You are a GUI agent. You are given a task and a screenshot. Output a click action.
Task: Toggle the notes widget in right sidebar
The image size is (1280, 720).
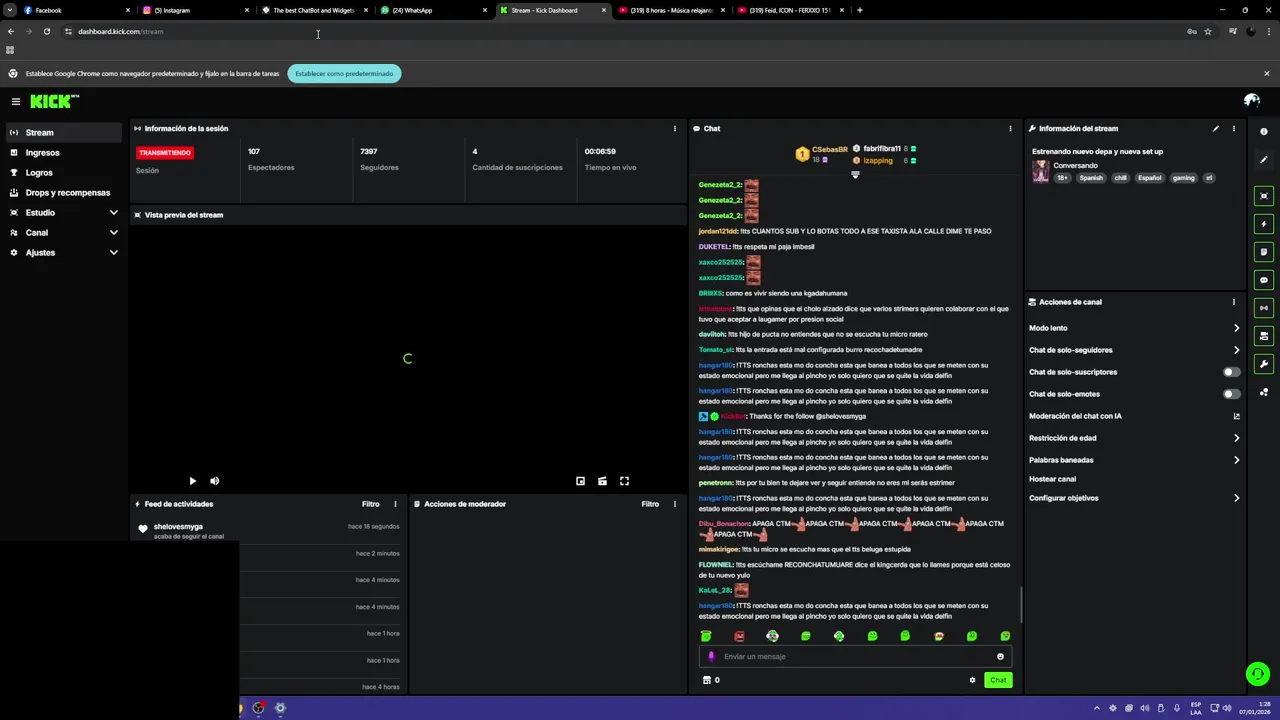(1264, 252)
